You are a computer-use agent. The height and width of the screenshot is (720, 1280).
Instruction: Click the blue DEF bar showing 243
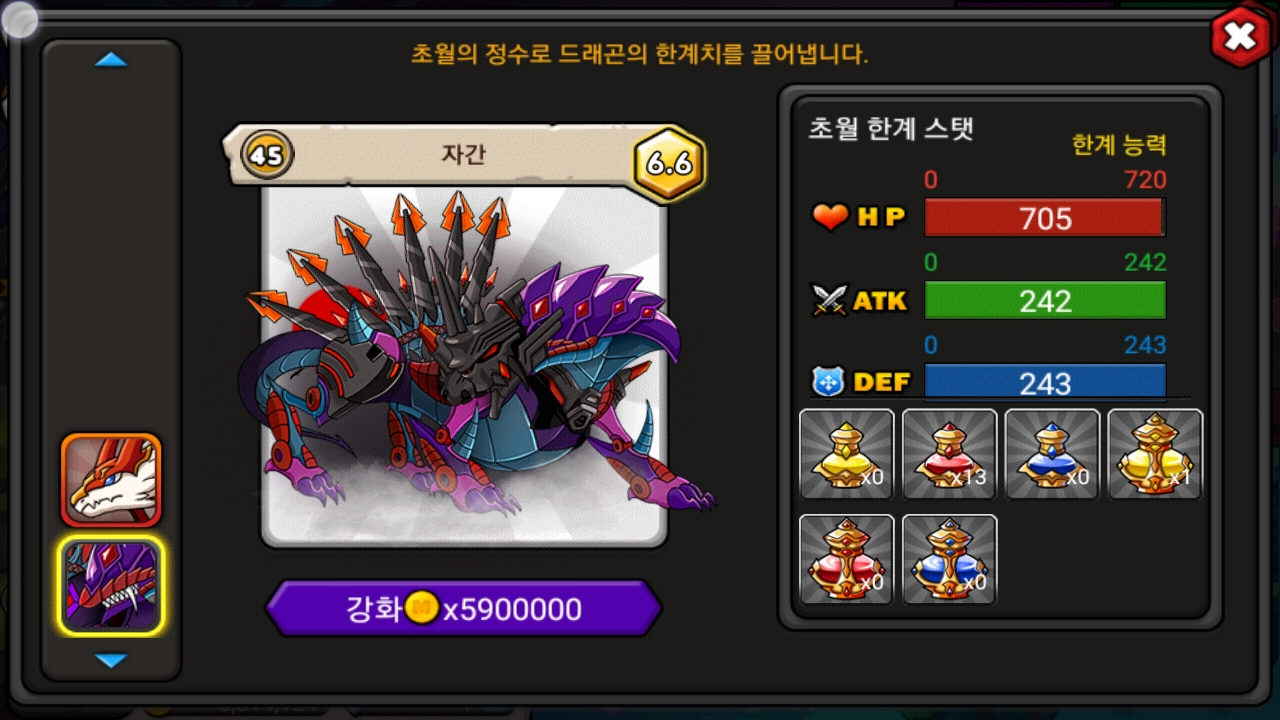(x=1045, y=382)
